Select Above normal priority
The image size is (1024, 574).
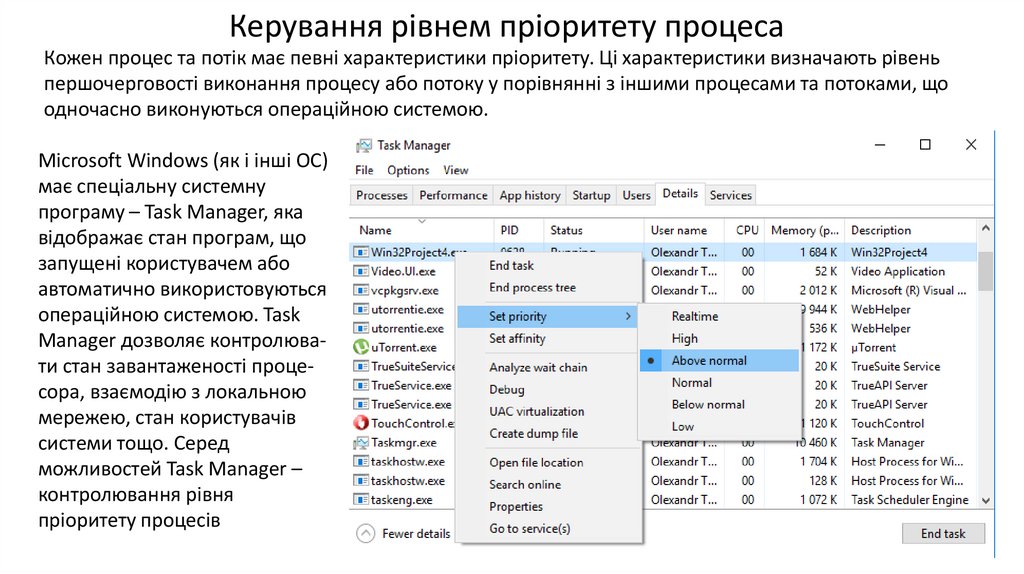719,360
